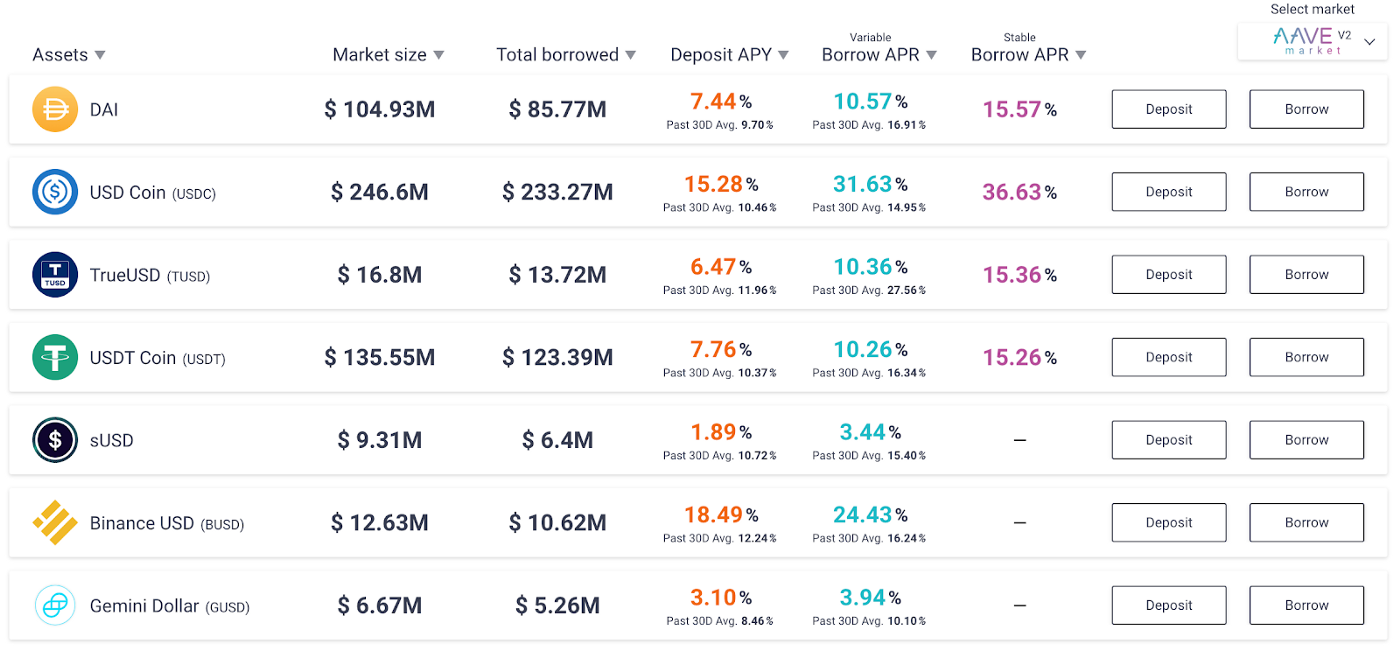The width and height of the screenshot is (1400, 650).
Task: Borrow TrueUSD
Action: click(1307, 275)
